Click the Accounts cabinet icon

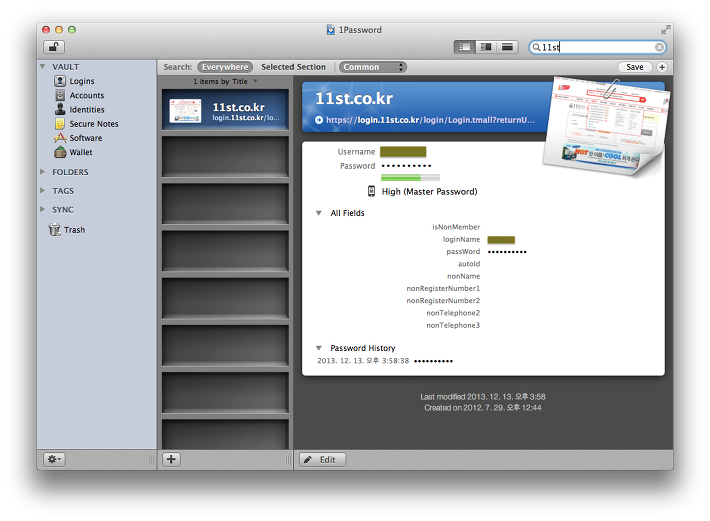pos(60,95)
